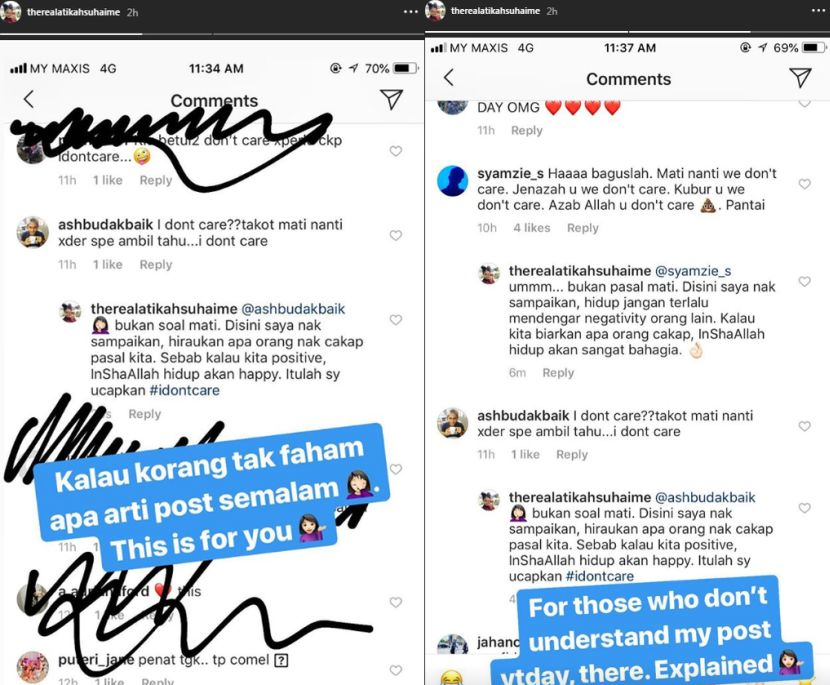
Task: Open three-dot story options on right story
Action: tap(818, 11)
